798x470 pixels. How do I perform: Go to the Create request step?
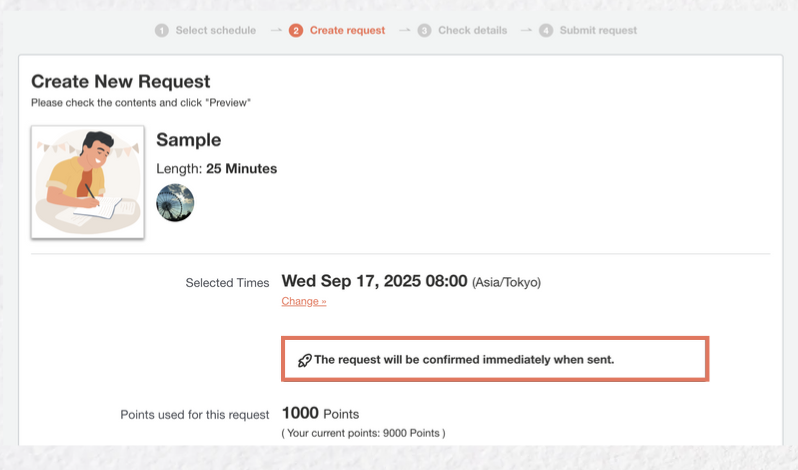coord(348,31)
